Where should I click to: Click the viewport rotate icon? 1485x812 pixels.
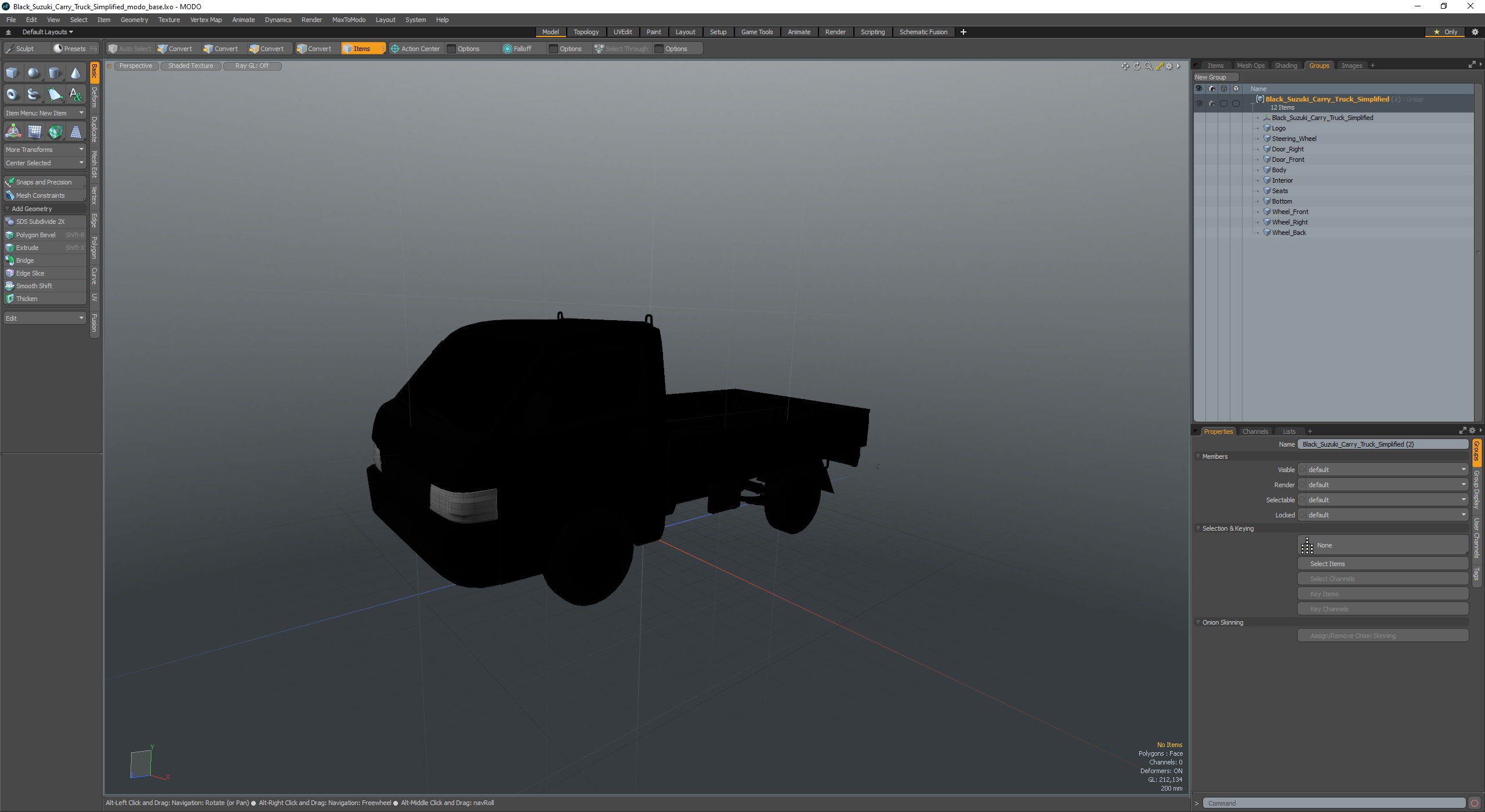(1136, 66)
